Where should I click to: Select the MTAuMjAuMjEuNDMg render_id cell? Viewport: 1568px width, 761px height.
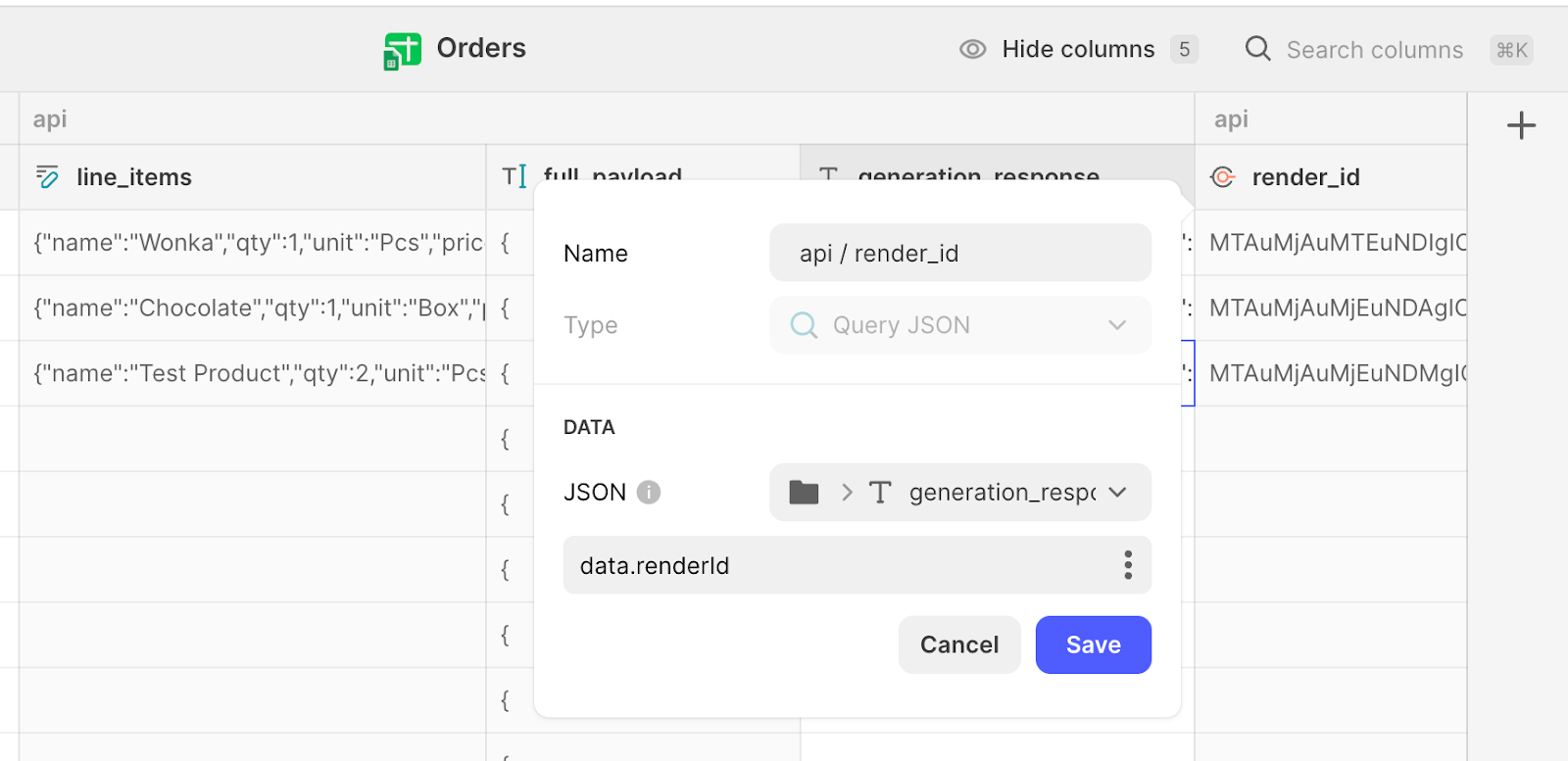[1331, 373]
